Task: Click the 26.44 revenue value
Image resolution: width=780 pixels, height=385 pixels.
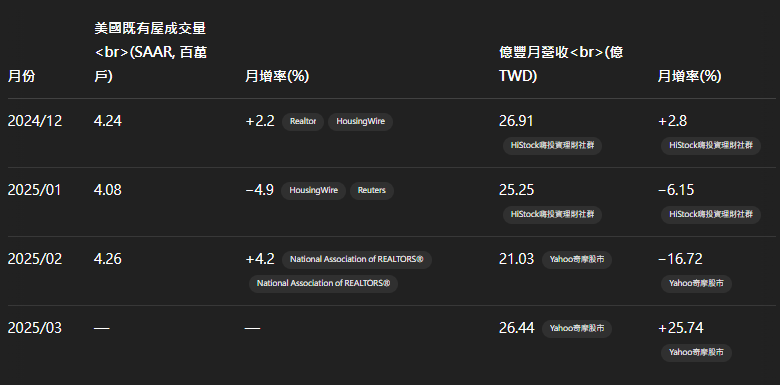Action: 517,328
